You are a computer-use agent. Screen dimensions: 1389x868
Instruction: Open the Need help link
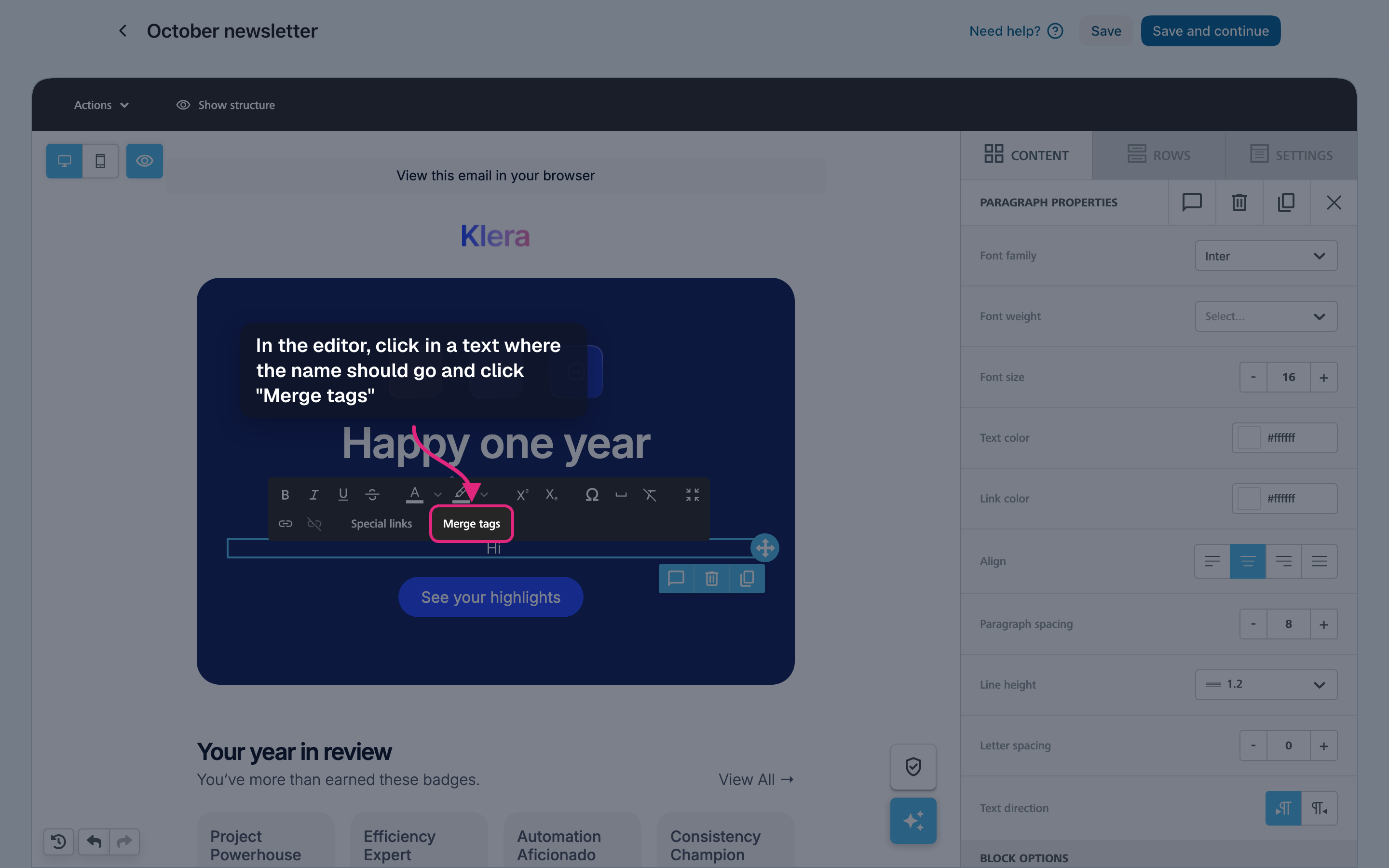pos(1016,31)
